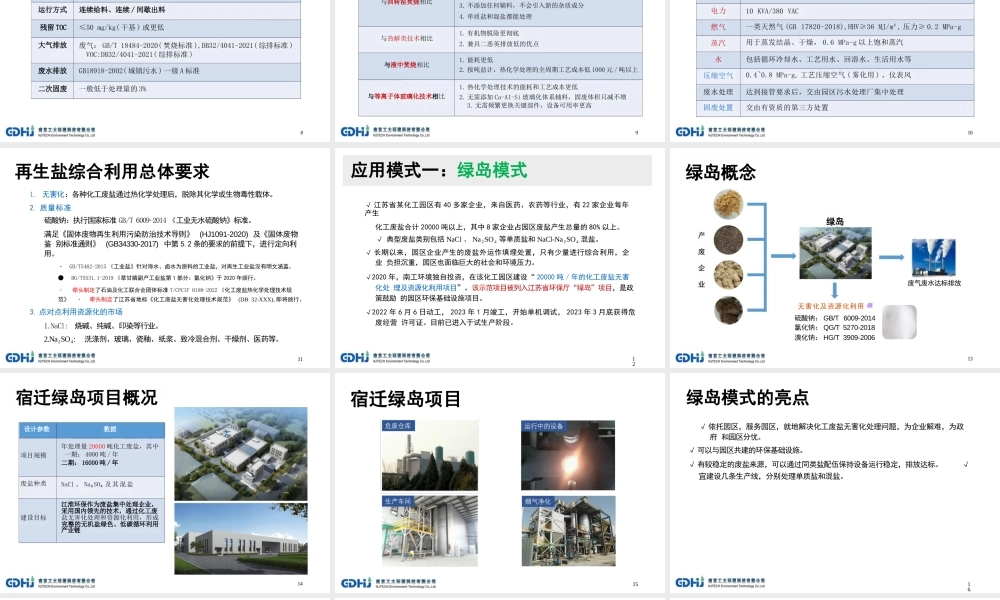Click the 绿岛模式的亮点 slide title
This screenshot has height=600, width=1000.
point(747,398)
